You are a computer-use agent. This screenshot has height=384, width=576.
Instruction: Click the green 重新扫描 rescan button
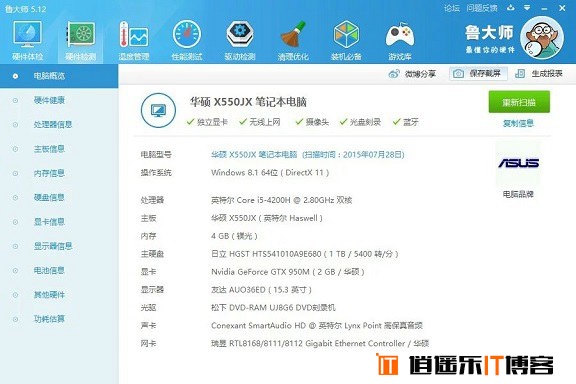pyautogui.click(x=519, y=102)
